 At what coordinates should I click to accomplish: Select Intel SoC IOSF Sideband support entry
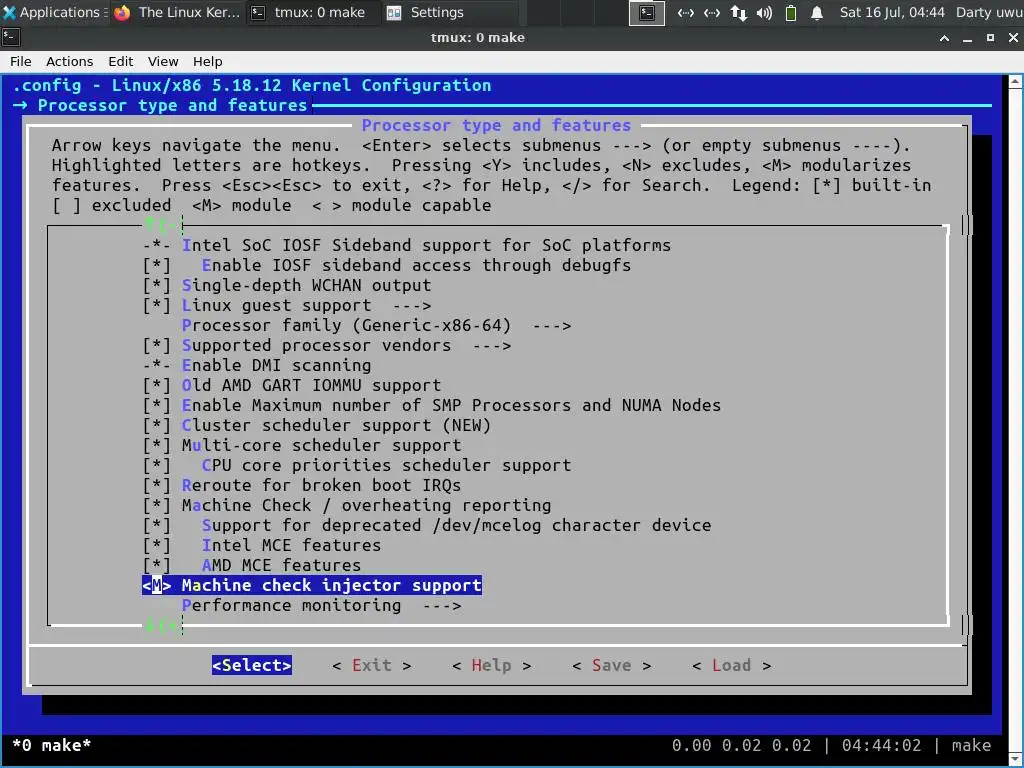(407, 246)
